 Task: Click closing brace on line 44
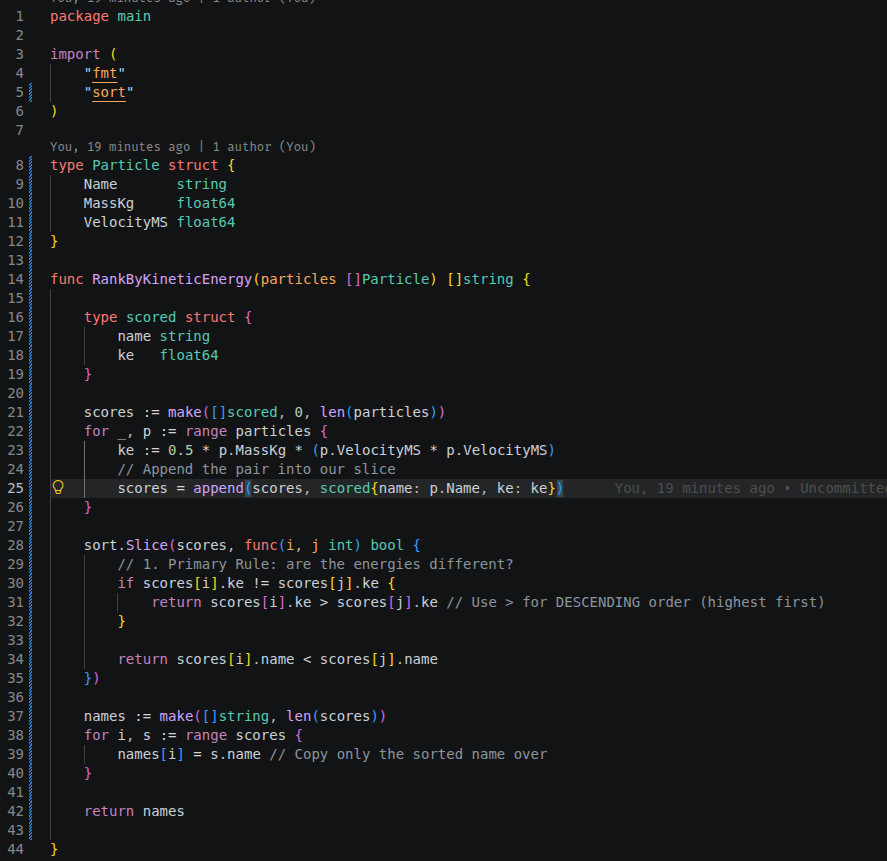pyautogui.click(x=54, y=849)
